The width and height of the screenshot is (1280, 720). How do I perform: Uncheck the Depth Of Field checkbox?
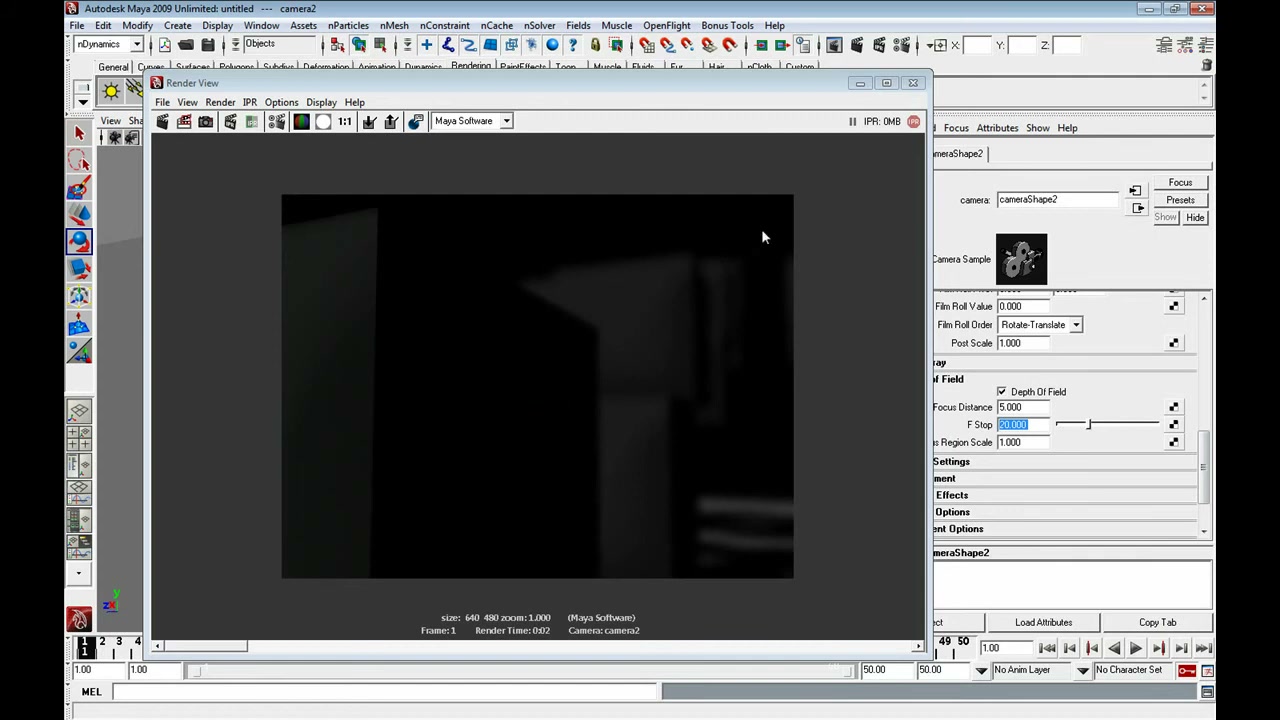click(1002, 392)
